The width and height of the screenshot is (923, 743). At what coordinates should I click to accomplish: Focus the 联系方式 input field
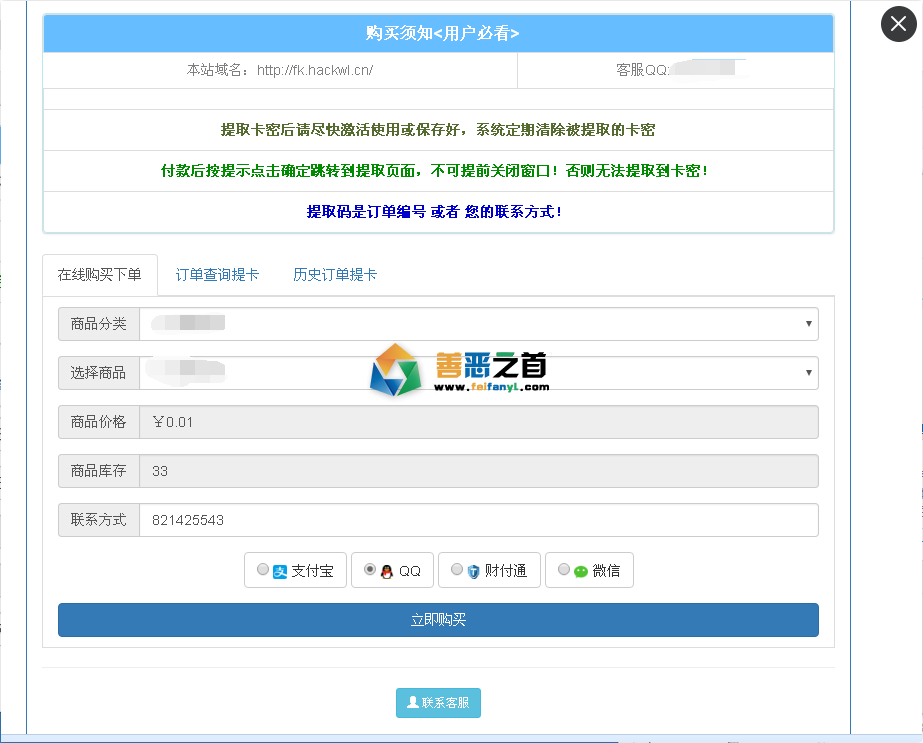478,520
